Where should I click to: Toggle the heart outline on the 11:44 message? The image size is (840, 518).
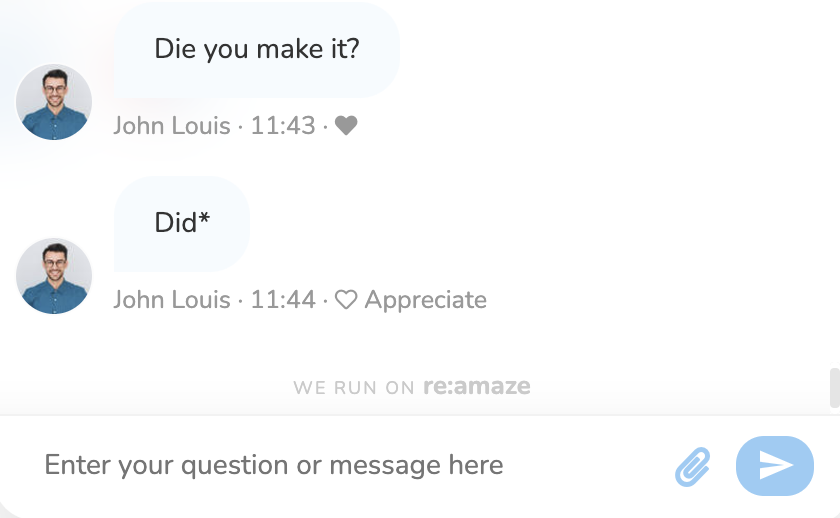pos(346,300)
